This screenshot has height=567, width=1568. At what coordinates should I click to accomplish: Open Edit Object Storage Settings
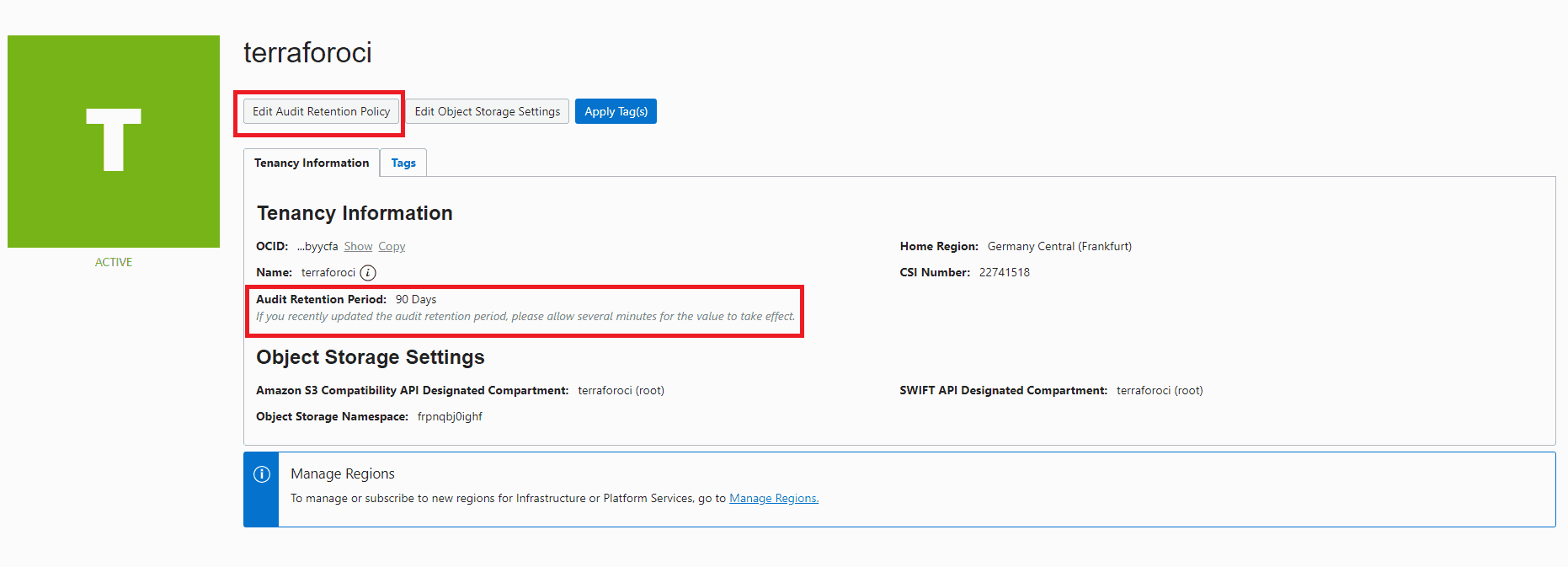[487, 112]
